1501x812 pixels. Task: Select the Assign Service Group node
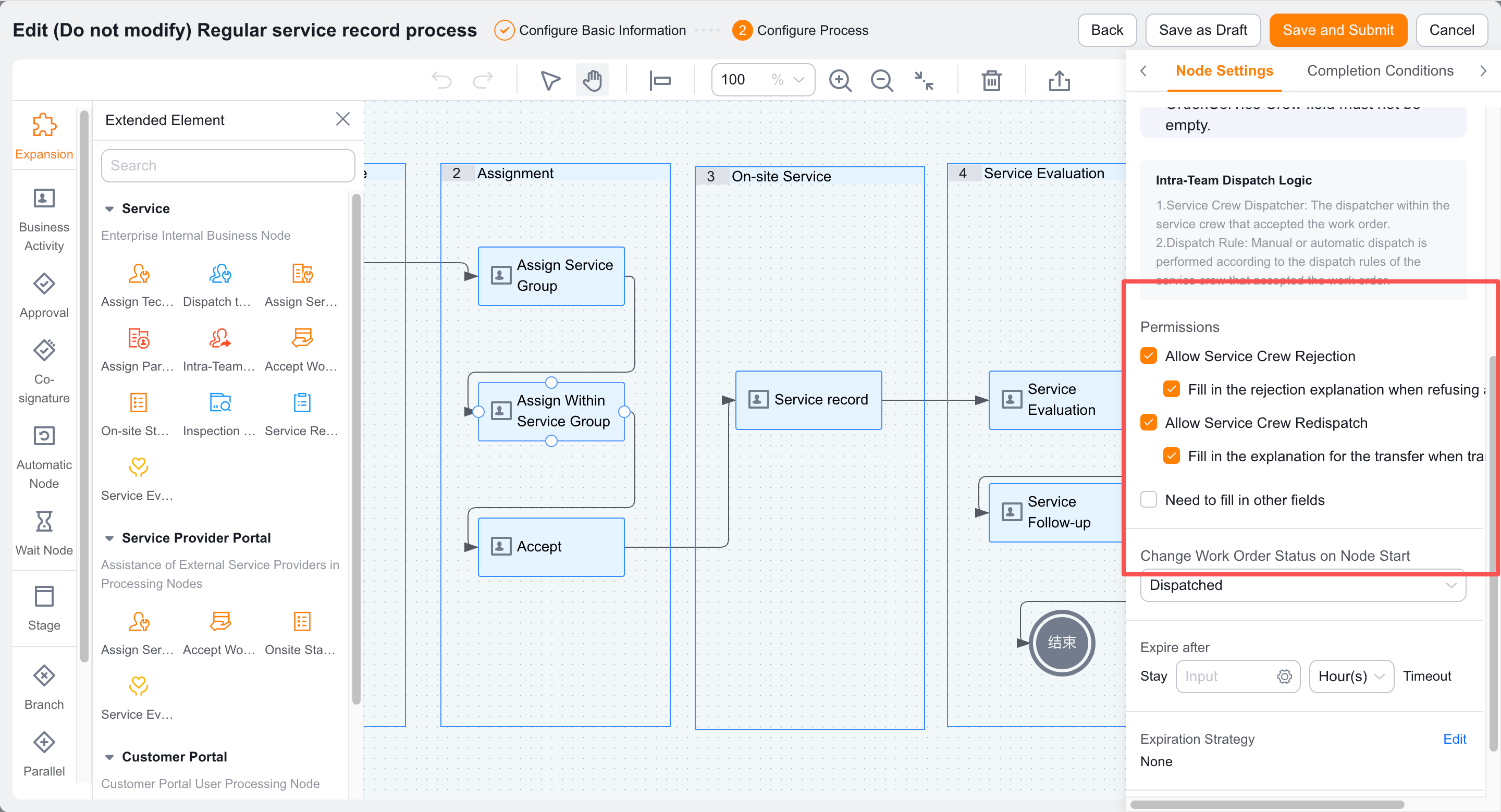pyautogui.click(x=551, y=276)
